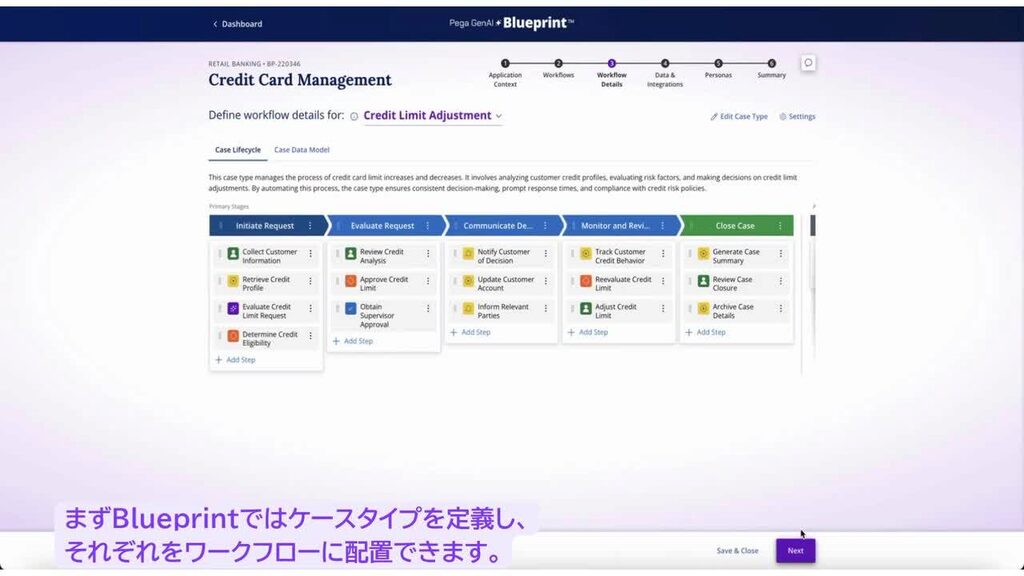
Task: Go to the Data & Integrations step
Action: tap(664, 63)
